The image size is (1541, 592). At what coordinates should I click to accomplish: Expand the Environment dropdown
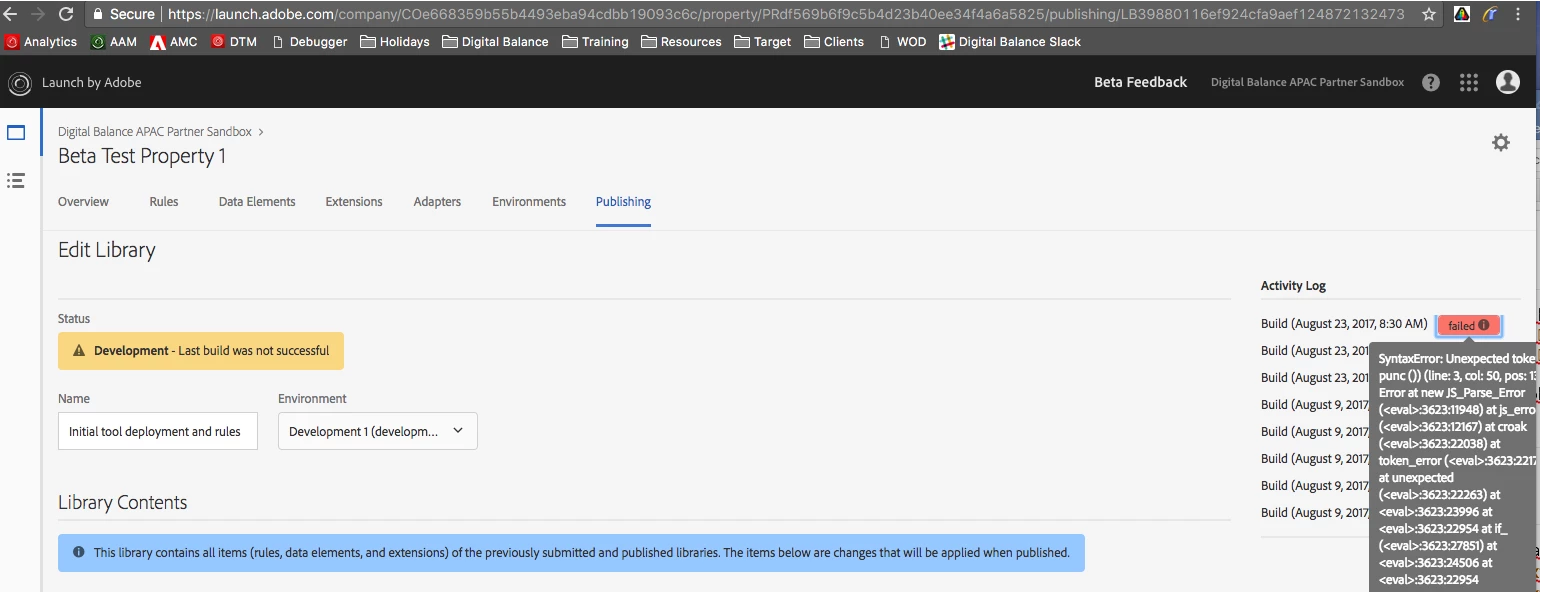point(378,431)
